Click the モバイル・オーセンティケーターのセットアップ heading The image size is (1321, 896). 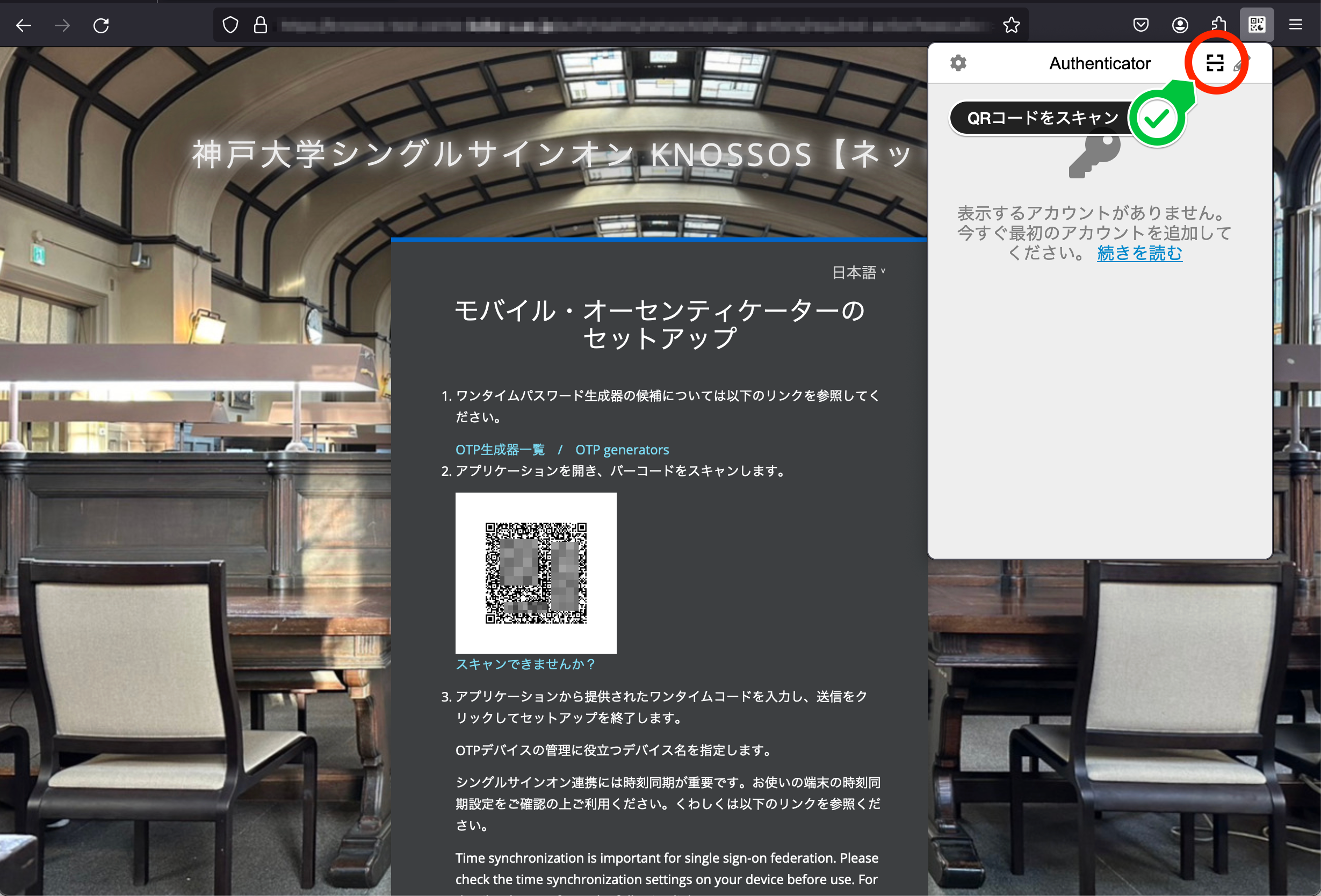659,324
